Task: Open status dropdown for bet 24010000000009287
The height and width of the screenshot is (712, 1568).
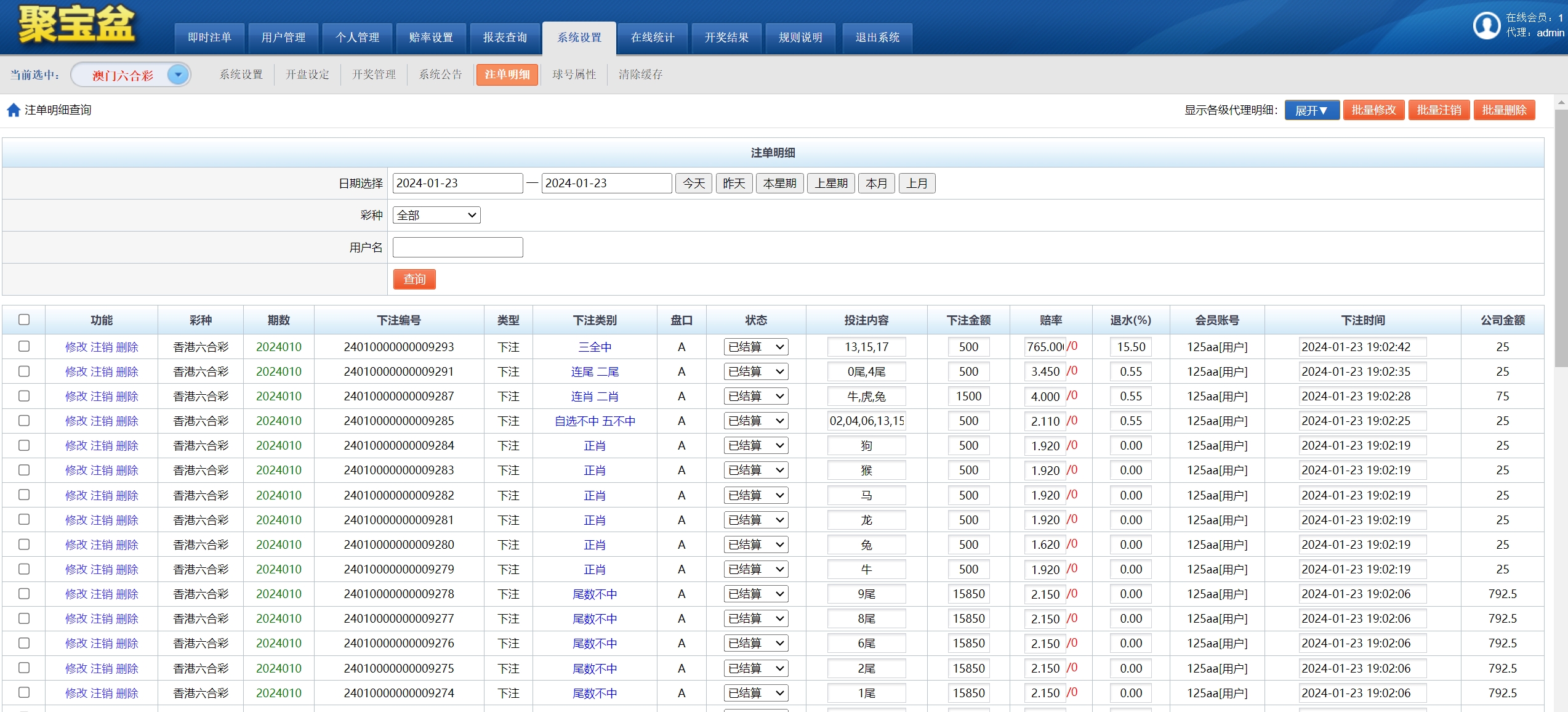Action: tap(756, 396)
